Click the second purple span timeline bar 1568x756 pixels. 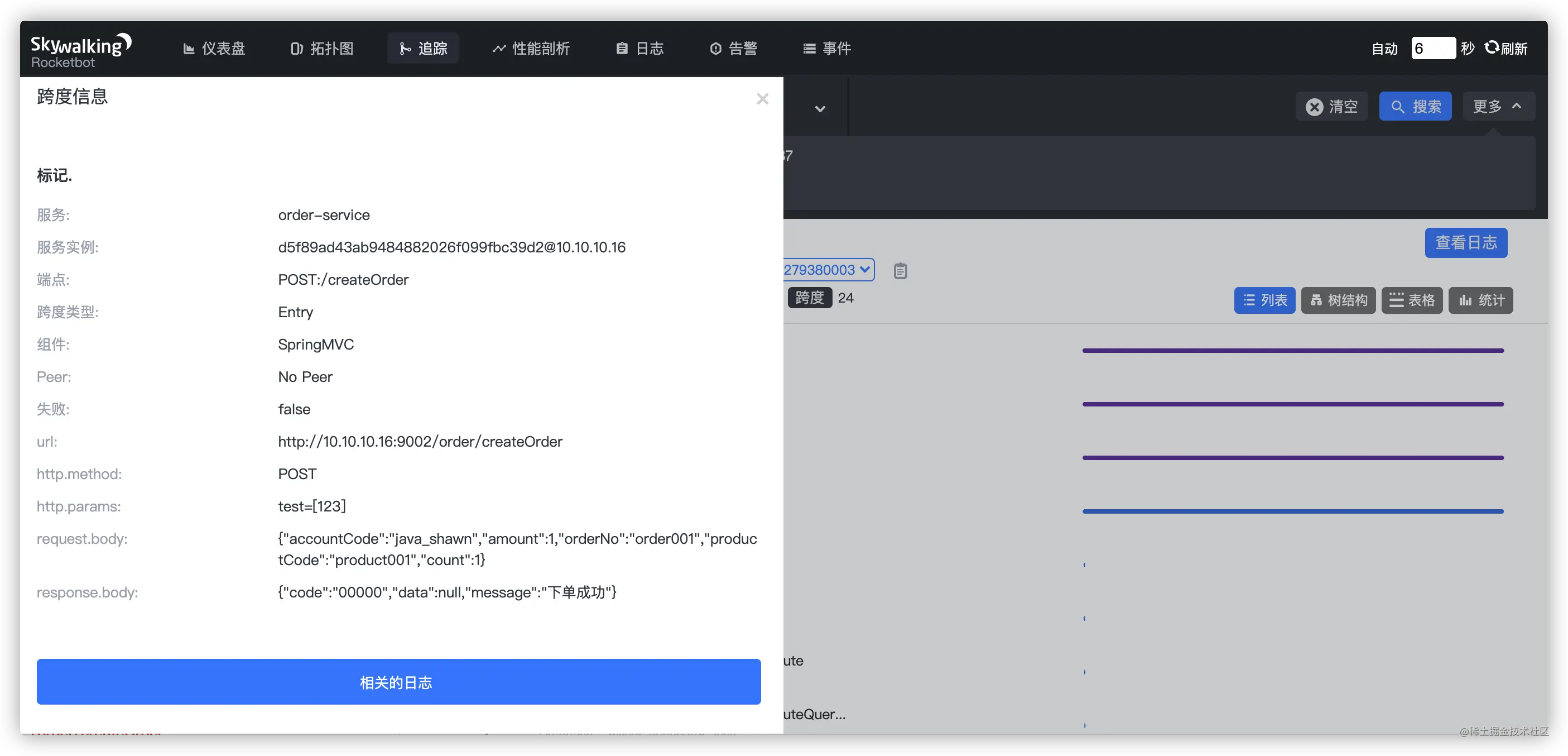(x=1293, y=404)
